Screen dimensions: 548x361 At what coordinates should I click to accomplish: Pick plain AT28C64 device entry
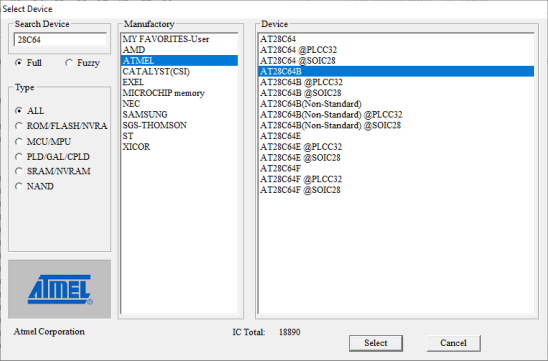396,39
